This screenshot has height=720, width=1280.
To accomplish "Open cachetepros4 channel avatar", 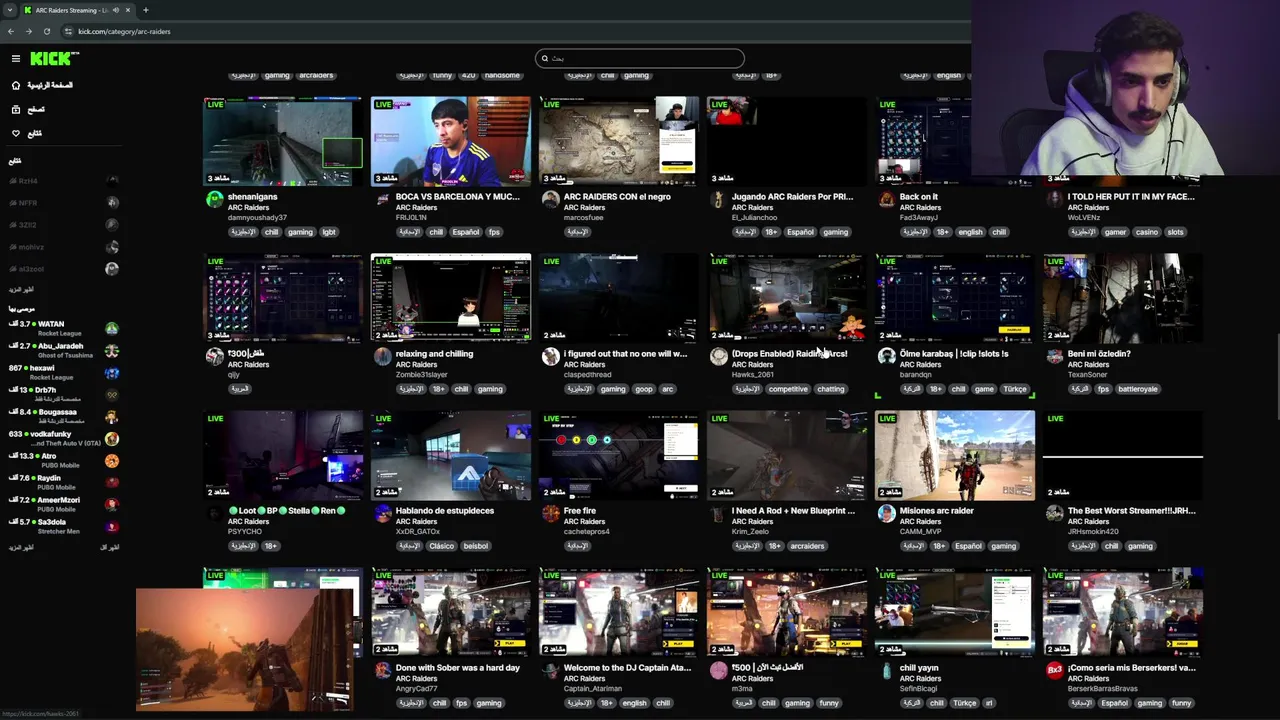I will tap(550, 514).
